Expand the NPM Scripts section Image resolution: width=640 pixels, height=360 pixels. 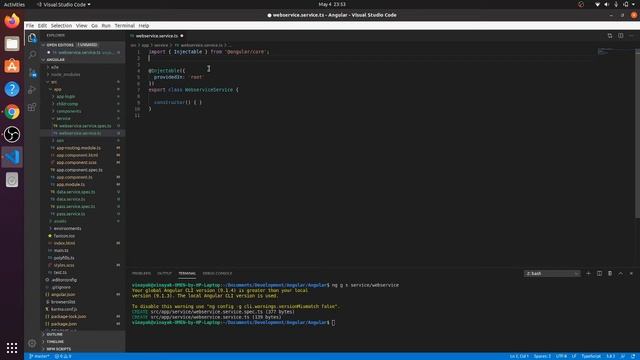[x=58, y=349]
